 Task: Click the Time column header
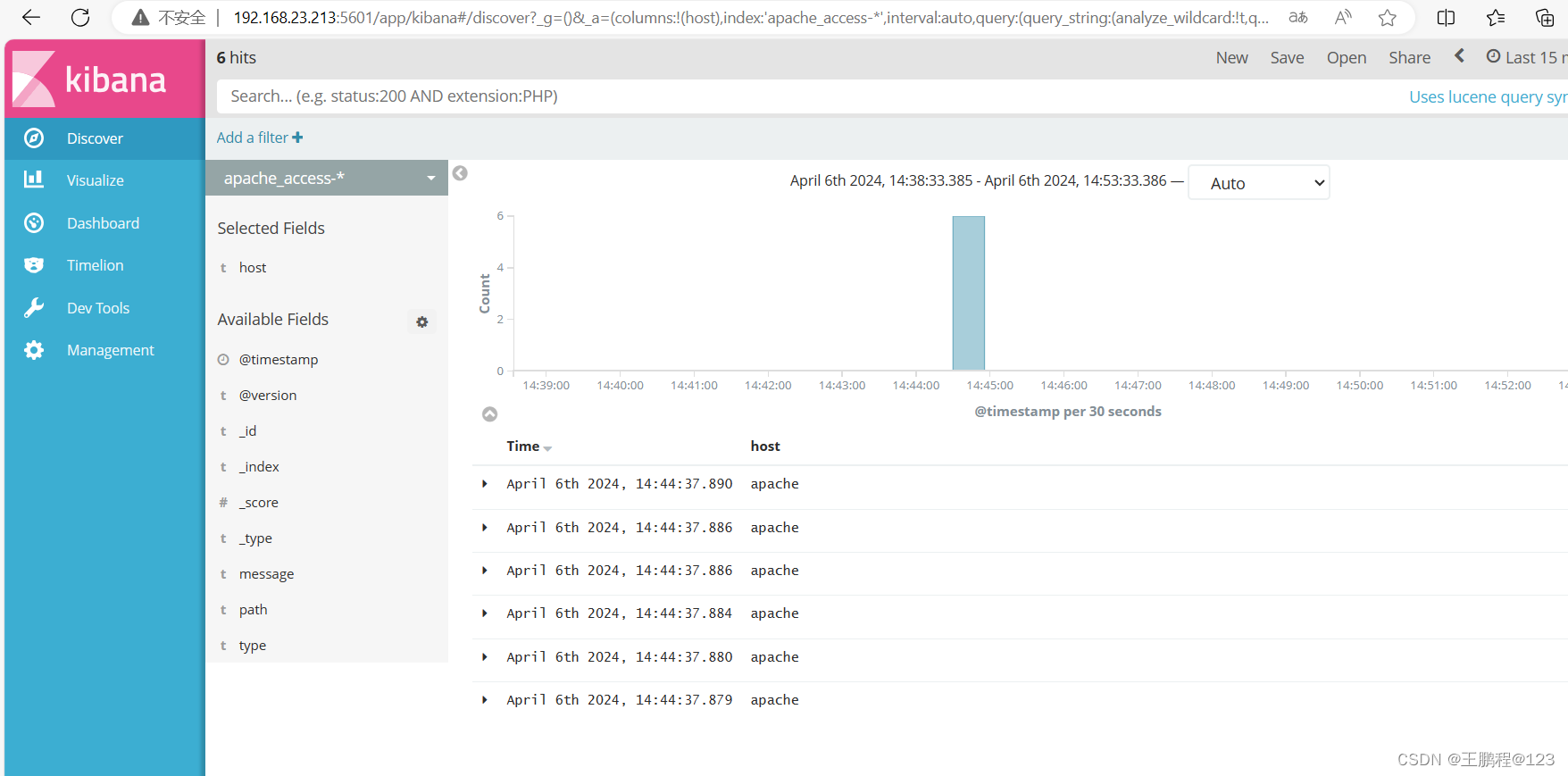tap(523, 446)
